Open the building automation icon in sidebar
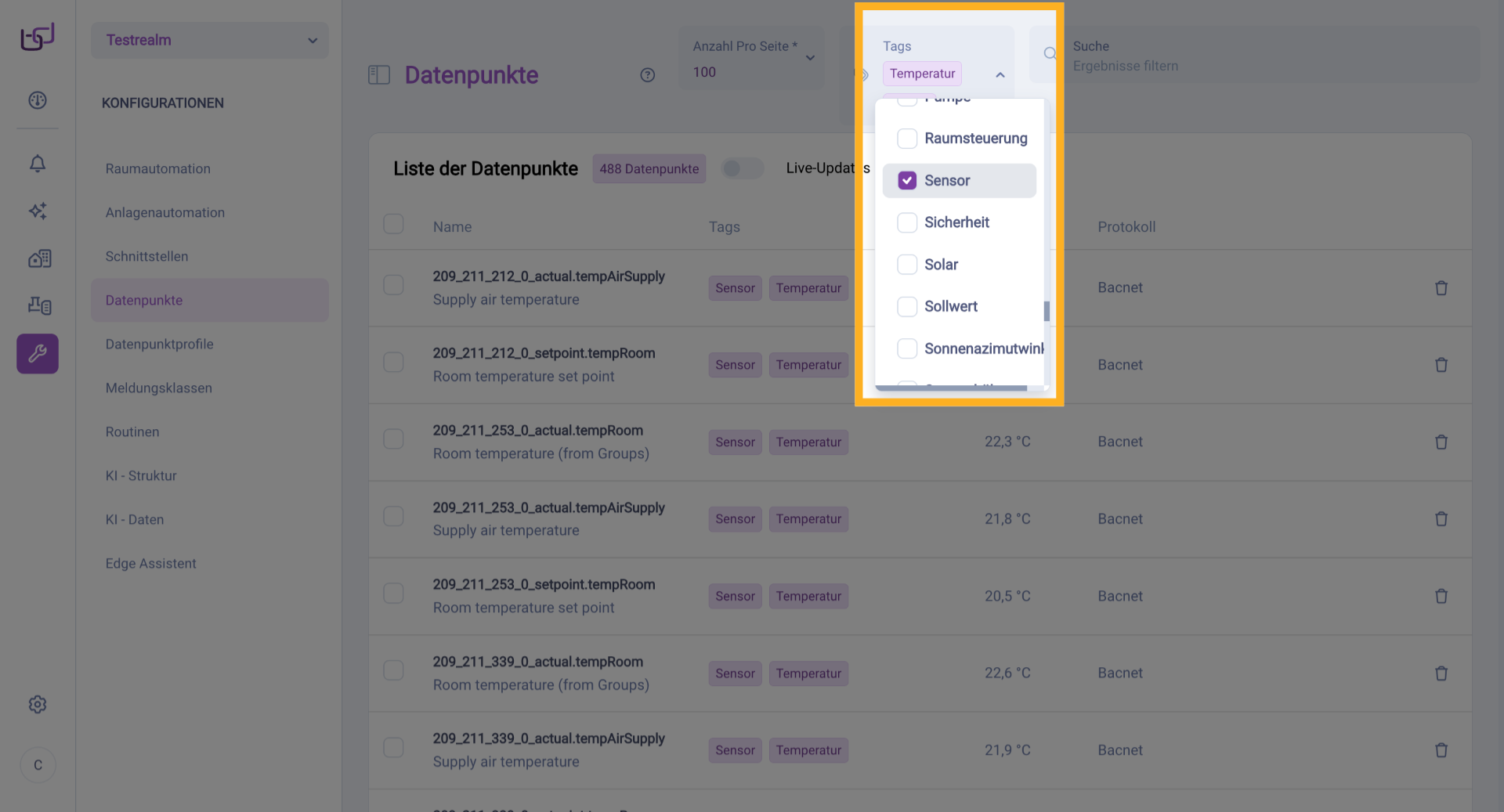 (x=38, y=258)
